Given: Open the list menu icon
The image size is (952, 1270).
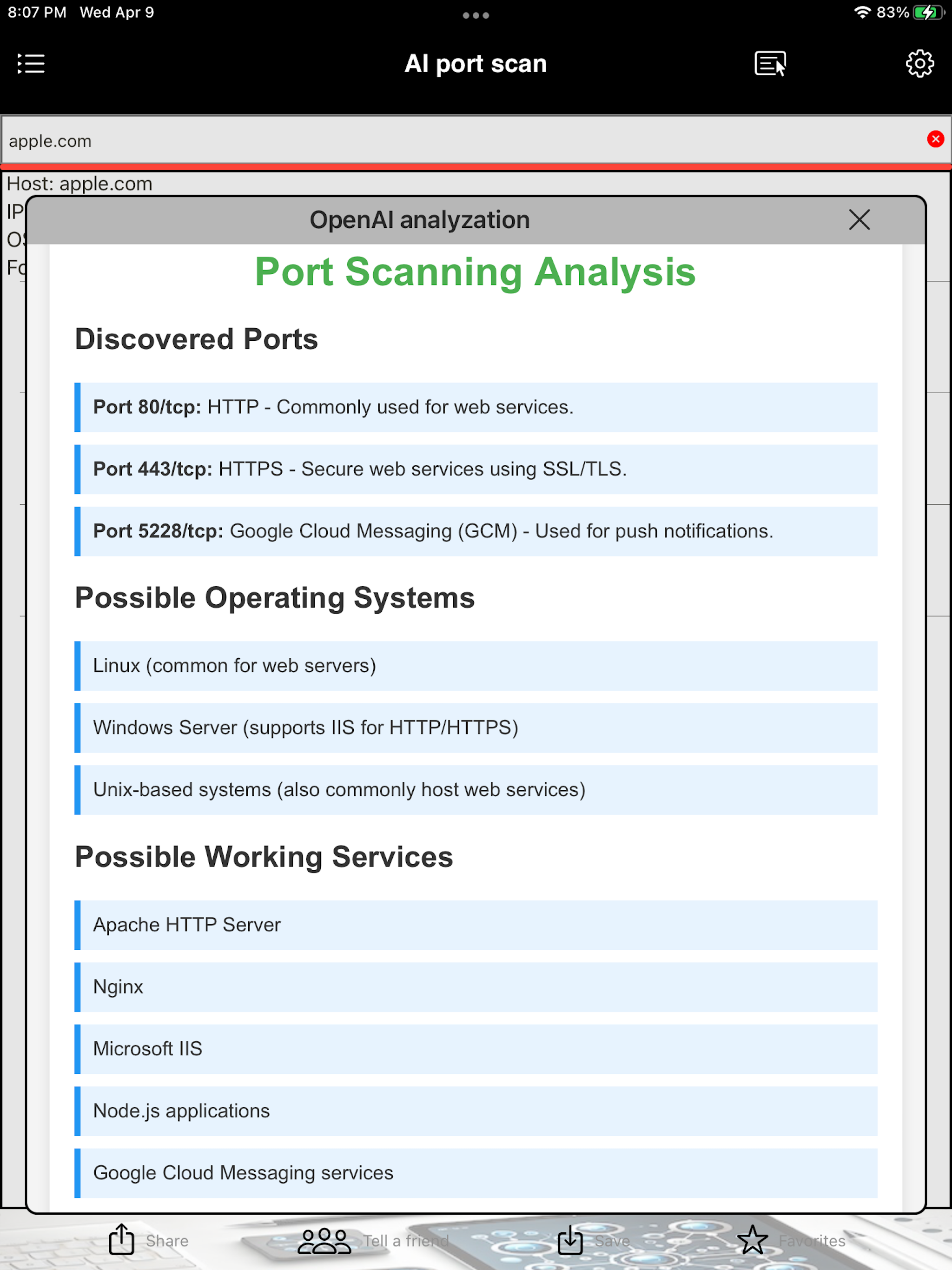Looking at the screenshot, I should (x=31, y=64).
